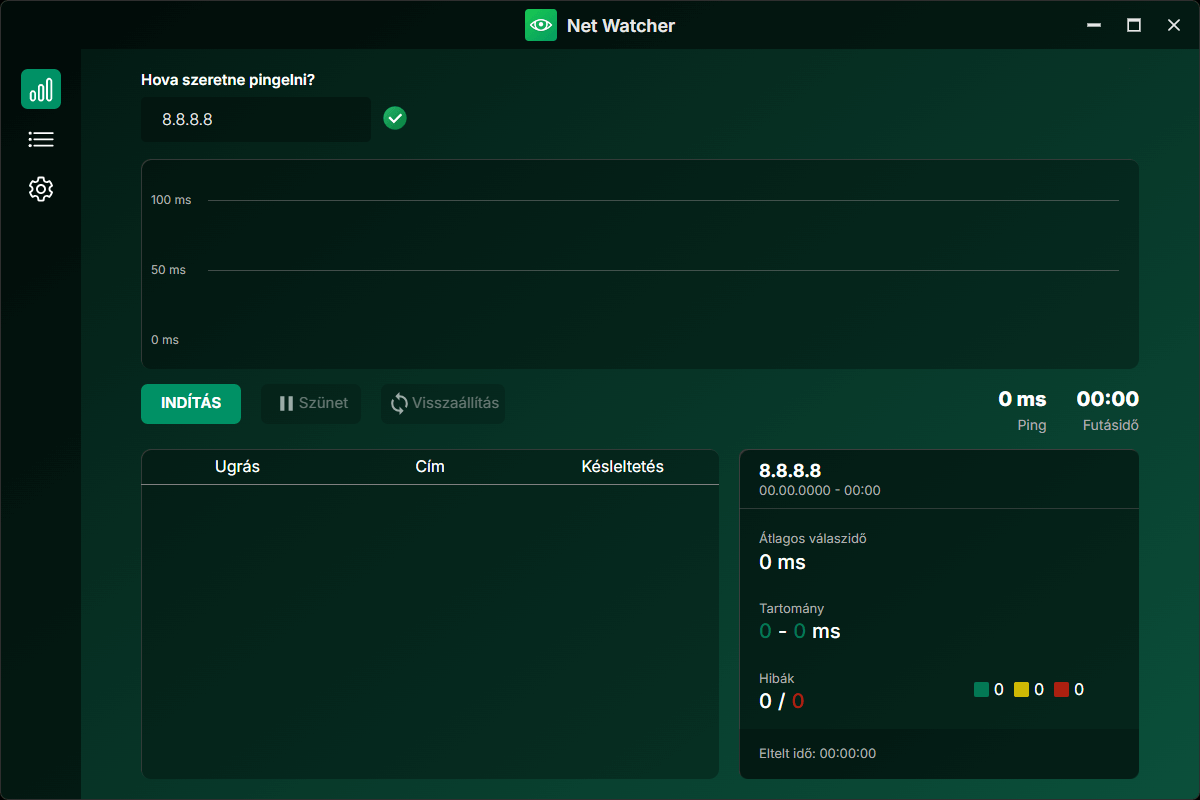Image resolution: width=1200 pixels, height=800 pixels.
Task: Click the pause icon on Szünet
Action: 286,404
